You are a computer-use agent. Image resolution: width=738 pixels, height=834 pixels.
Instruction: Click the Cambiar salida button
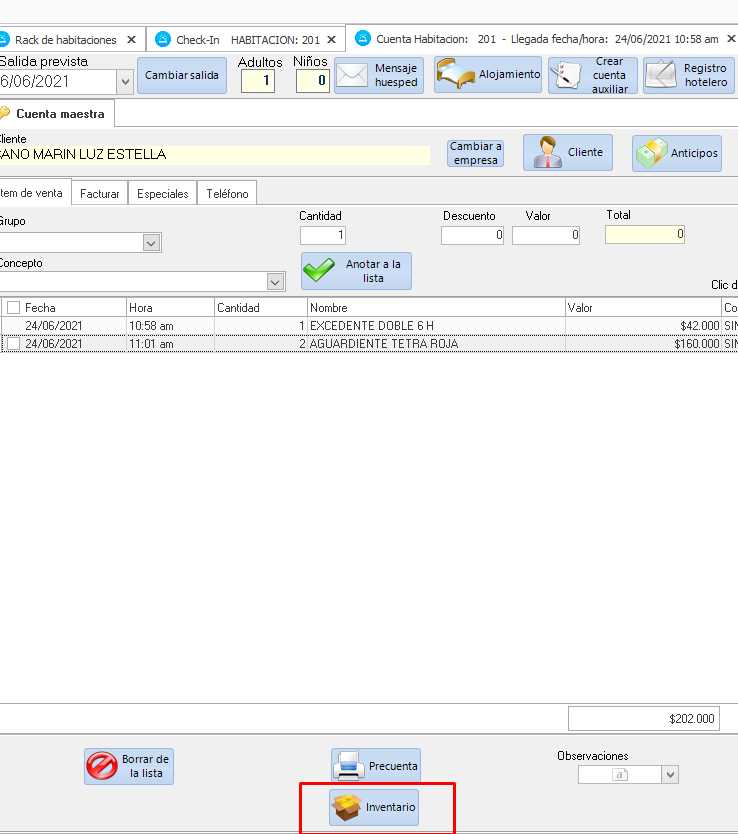click(x=181, y=76)
